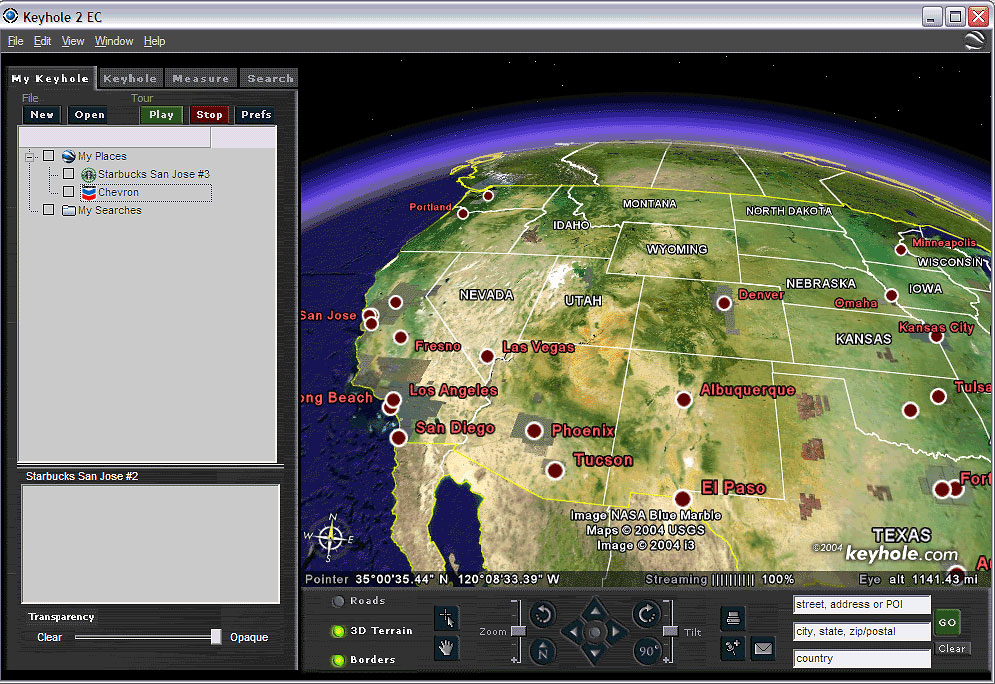
Task: Select the My Keyhole tab
Action: tap(50, 79)
